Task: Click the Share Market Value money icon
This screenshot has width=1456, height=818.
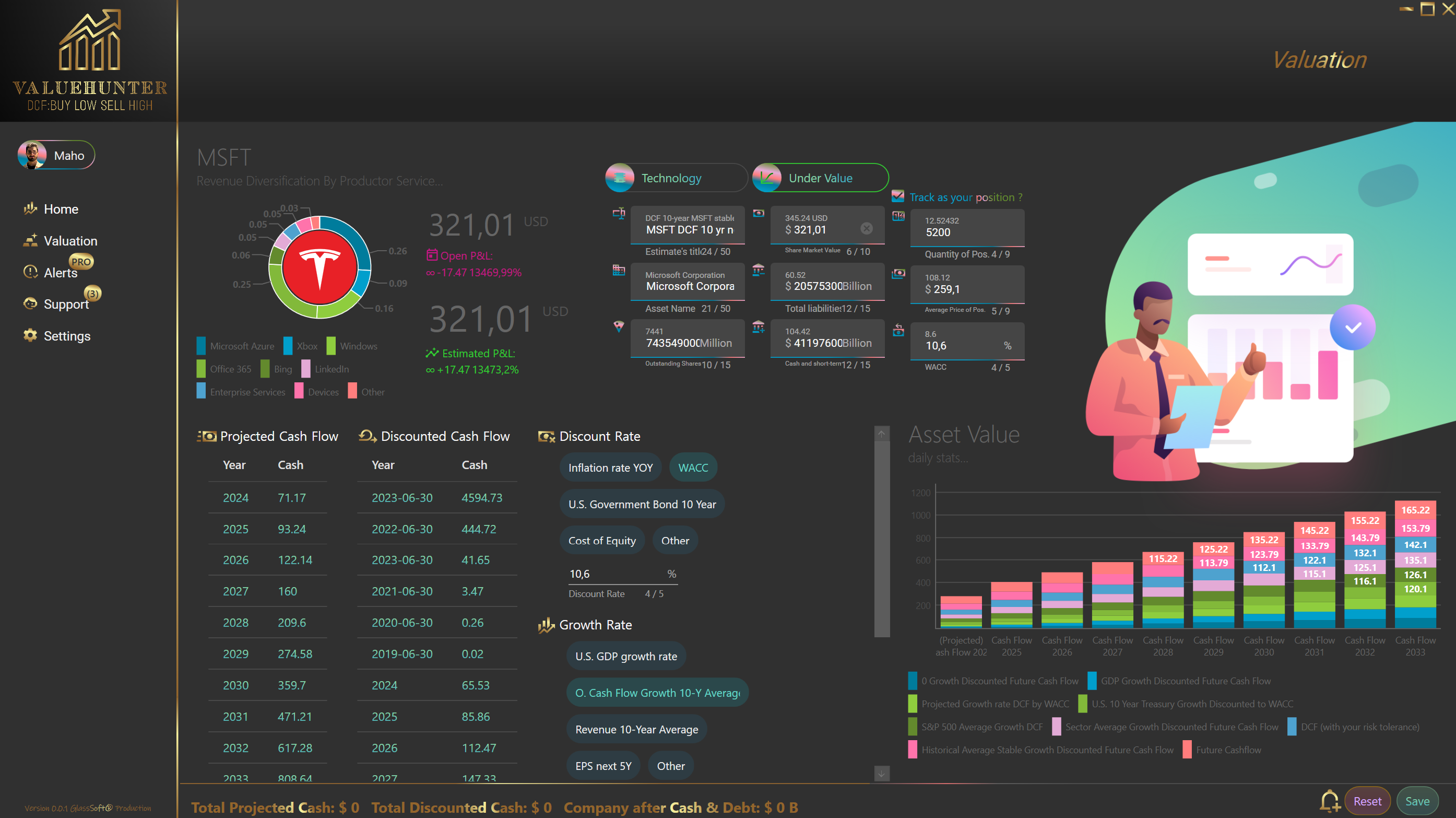Action: tap(759, 213)
